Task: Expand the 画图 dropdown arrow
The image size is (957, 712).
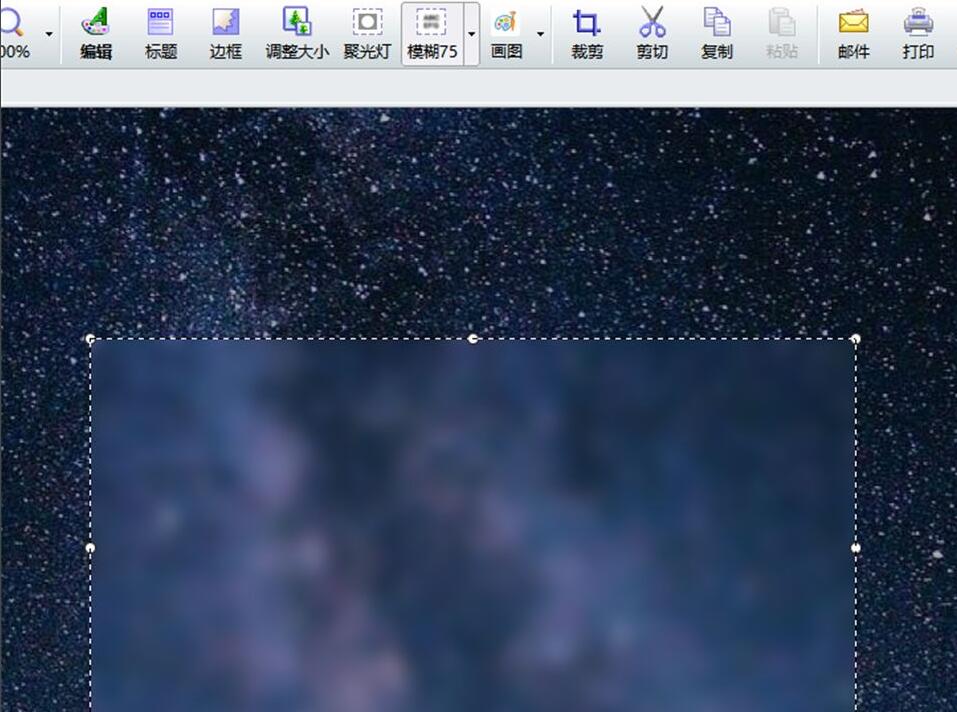Action: click(x=540, y=34)
